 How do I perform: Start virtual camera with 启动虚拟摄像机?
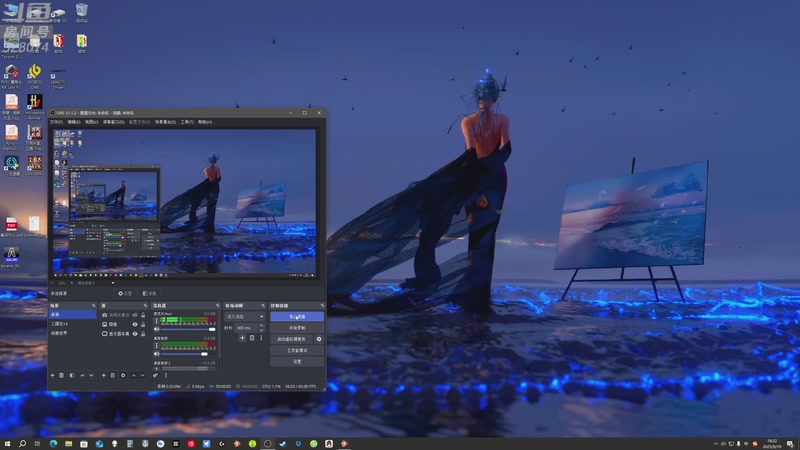click(x=291, y=339)
